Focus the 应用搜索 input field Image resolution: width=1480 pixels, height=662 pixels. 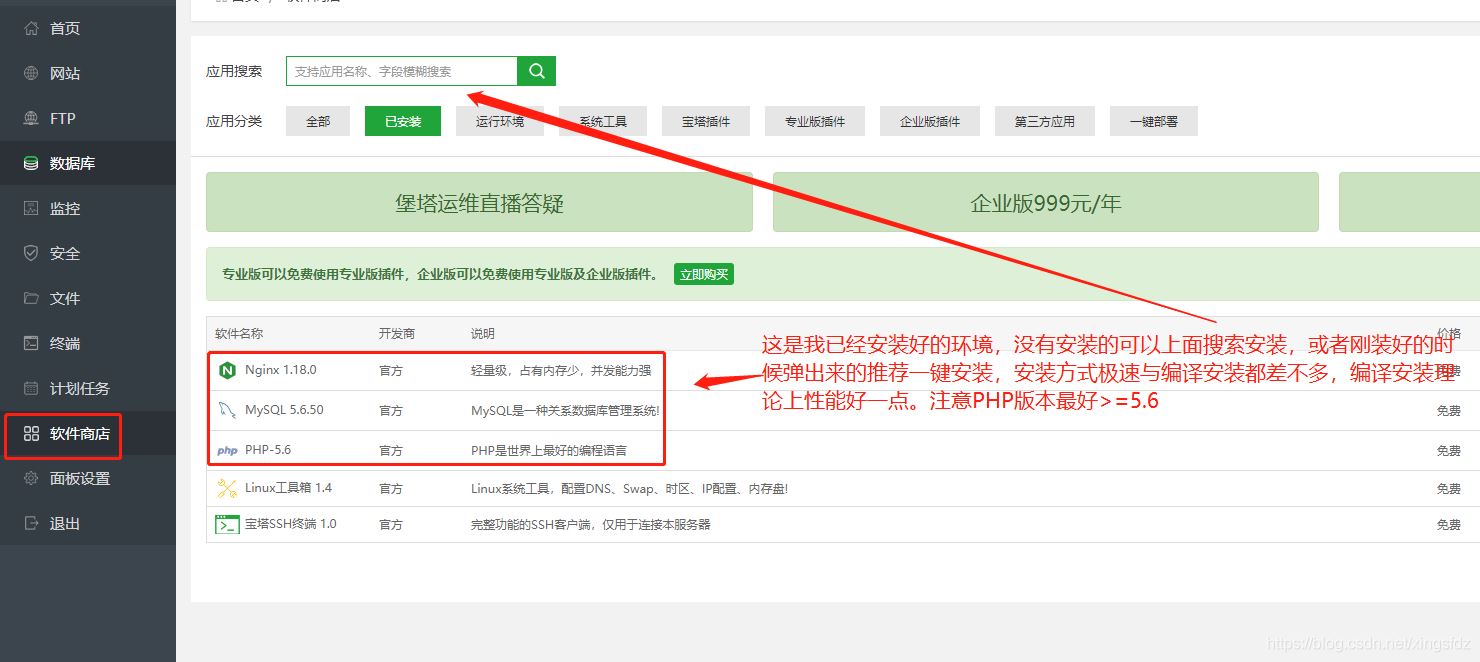[x=401, y=71]
